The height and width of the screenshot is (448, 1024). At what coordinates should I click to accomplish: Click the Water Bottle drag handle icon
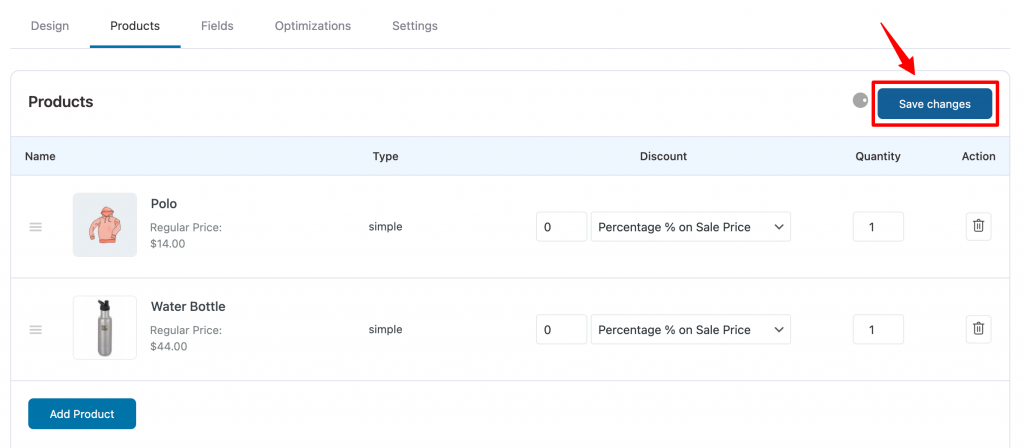pos(36,330)
